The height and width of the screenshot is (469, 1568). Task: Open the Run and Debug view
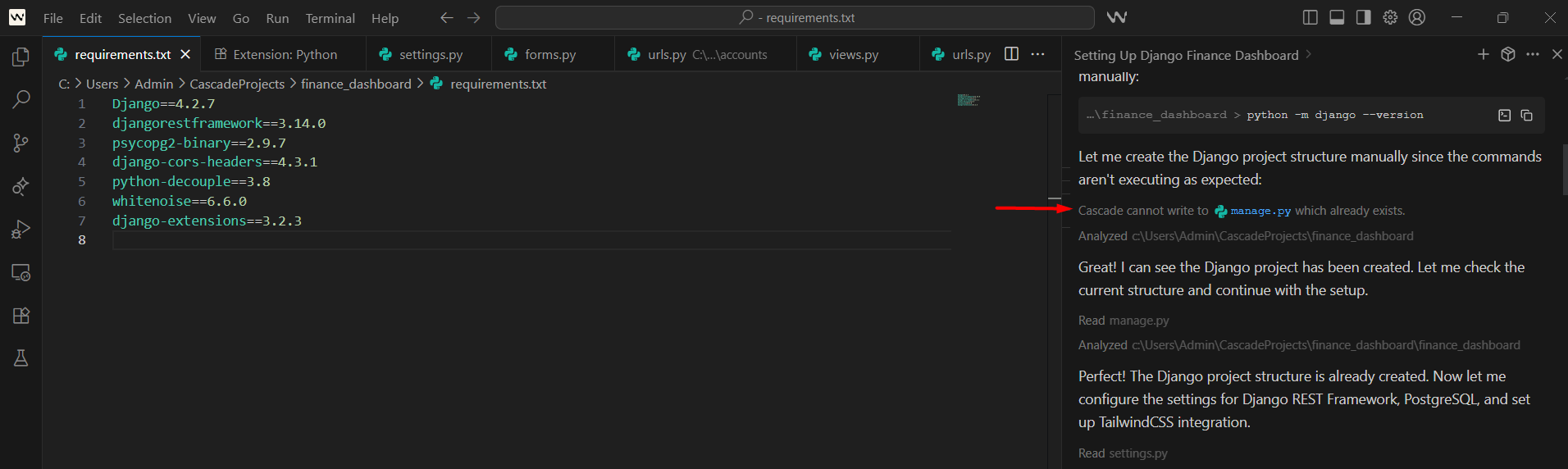[x=21, y=229]
